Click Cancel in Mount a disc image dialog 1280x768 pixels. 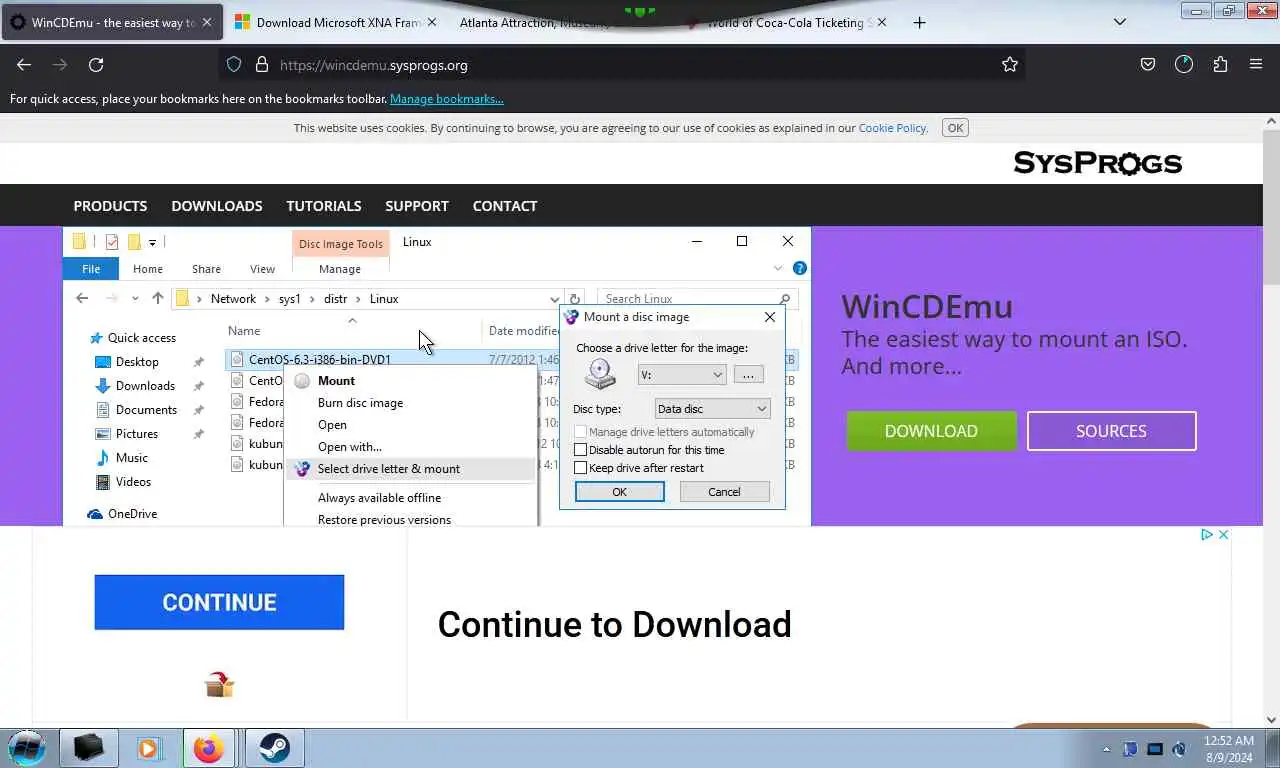click(724, 492)
